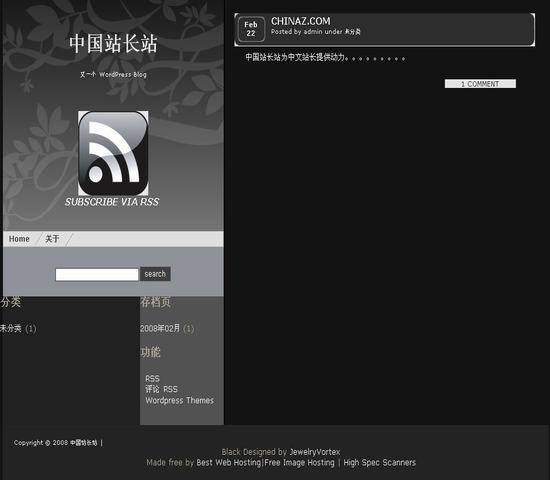Viewport: 550px width, 480px height.
Task: Click the 中国站长站 blog title
Action: tap(113, 44)
